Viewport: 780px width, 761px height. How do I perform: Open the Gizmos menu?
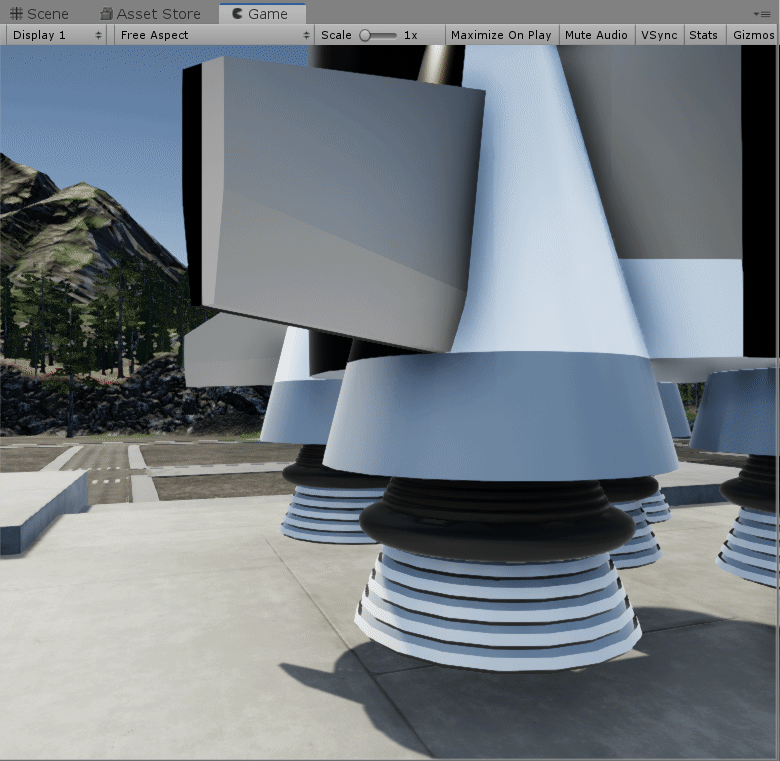pos(753,35)
